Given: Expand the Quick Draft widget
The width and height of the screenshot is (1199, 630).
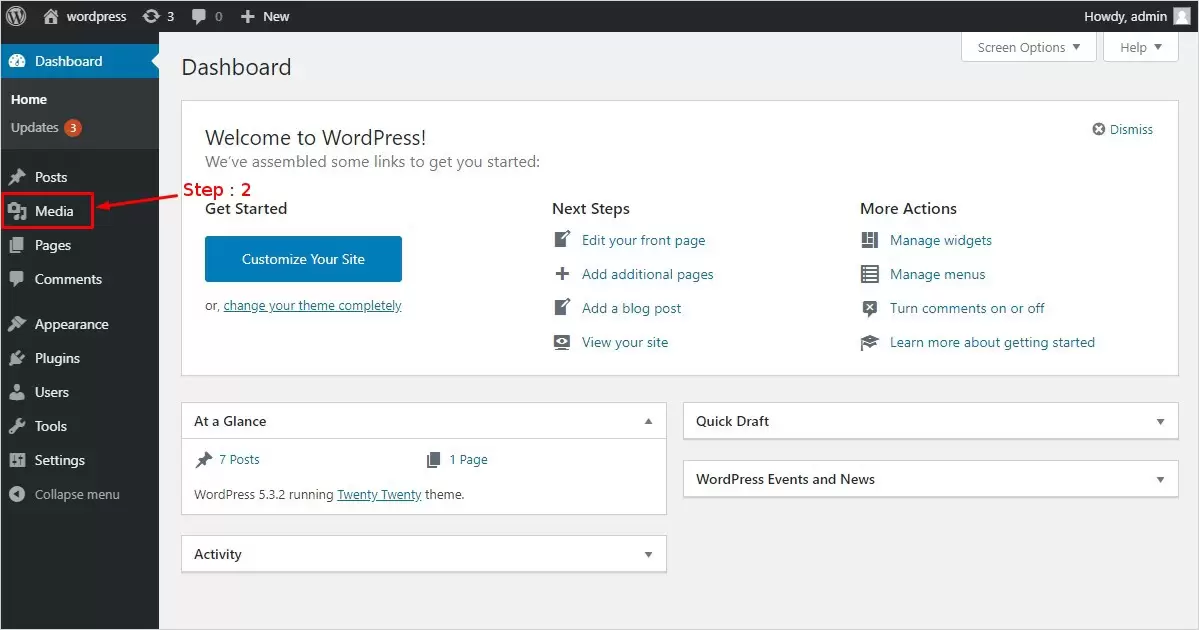Looking at the screenshot, I should point(1160,421).
